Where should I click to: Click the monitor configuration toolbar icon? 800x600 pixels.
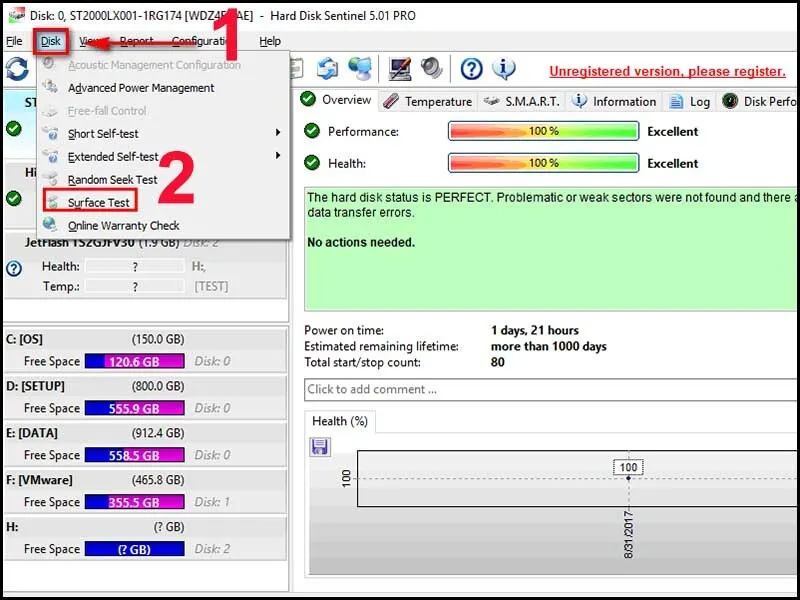tap(400, 68)
